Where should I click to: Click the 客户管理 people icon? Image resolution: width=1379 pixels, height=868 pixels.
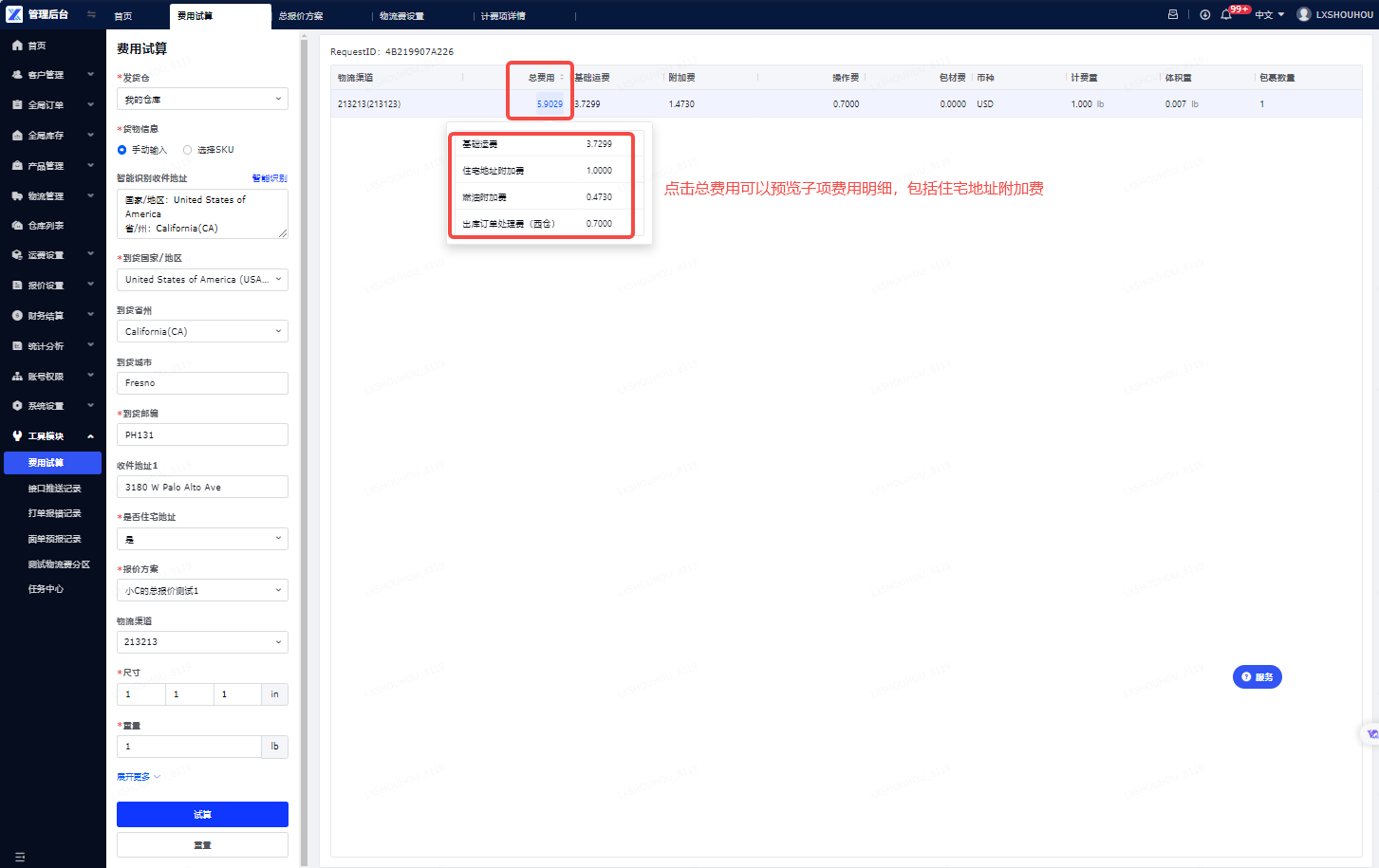pyautogui.click(x=17, y=75)
